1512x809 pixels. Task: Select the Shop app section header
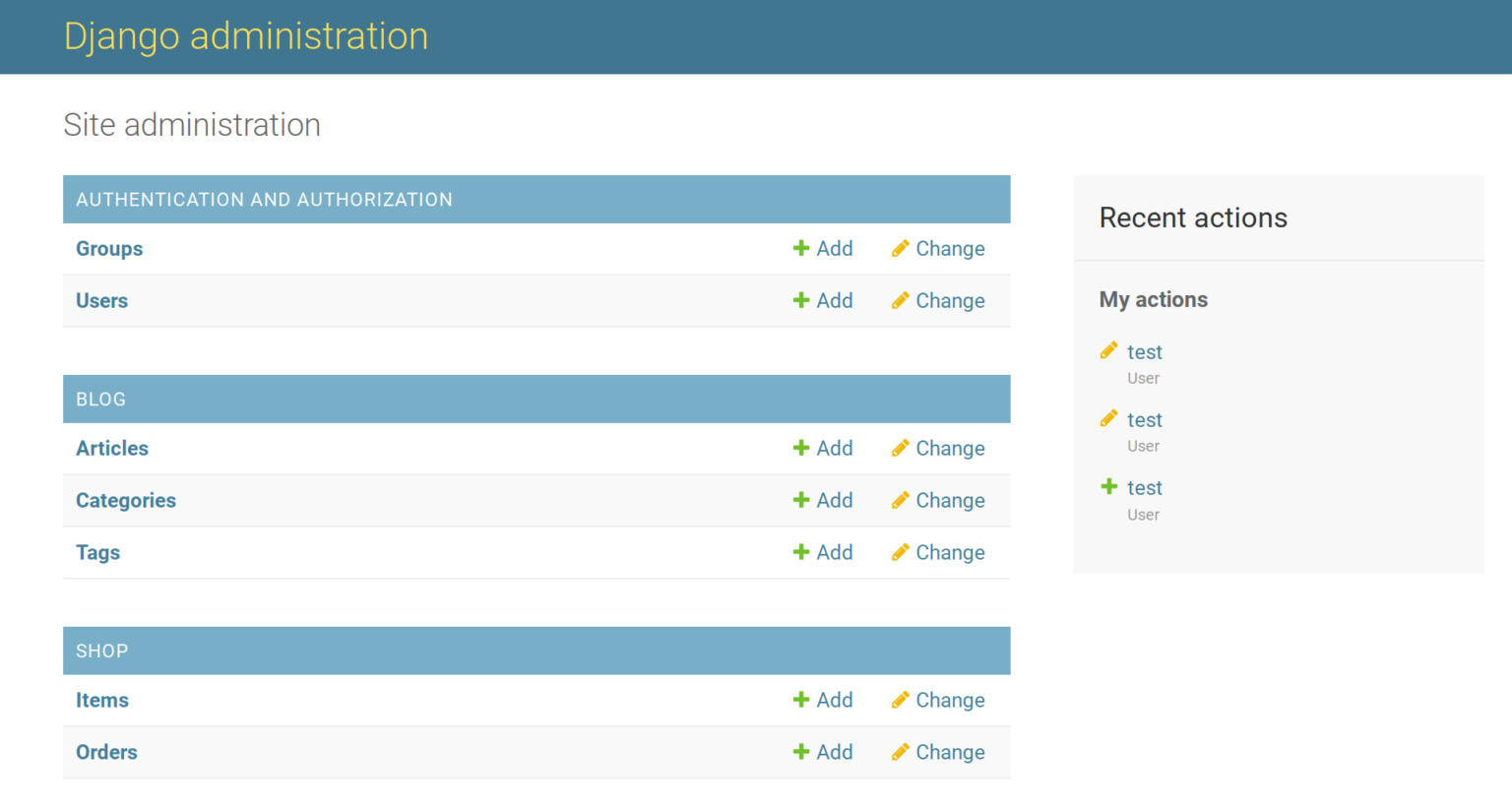tap(101, 652)
